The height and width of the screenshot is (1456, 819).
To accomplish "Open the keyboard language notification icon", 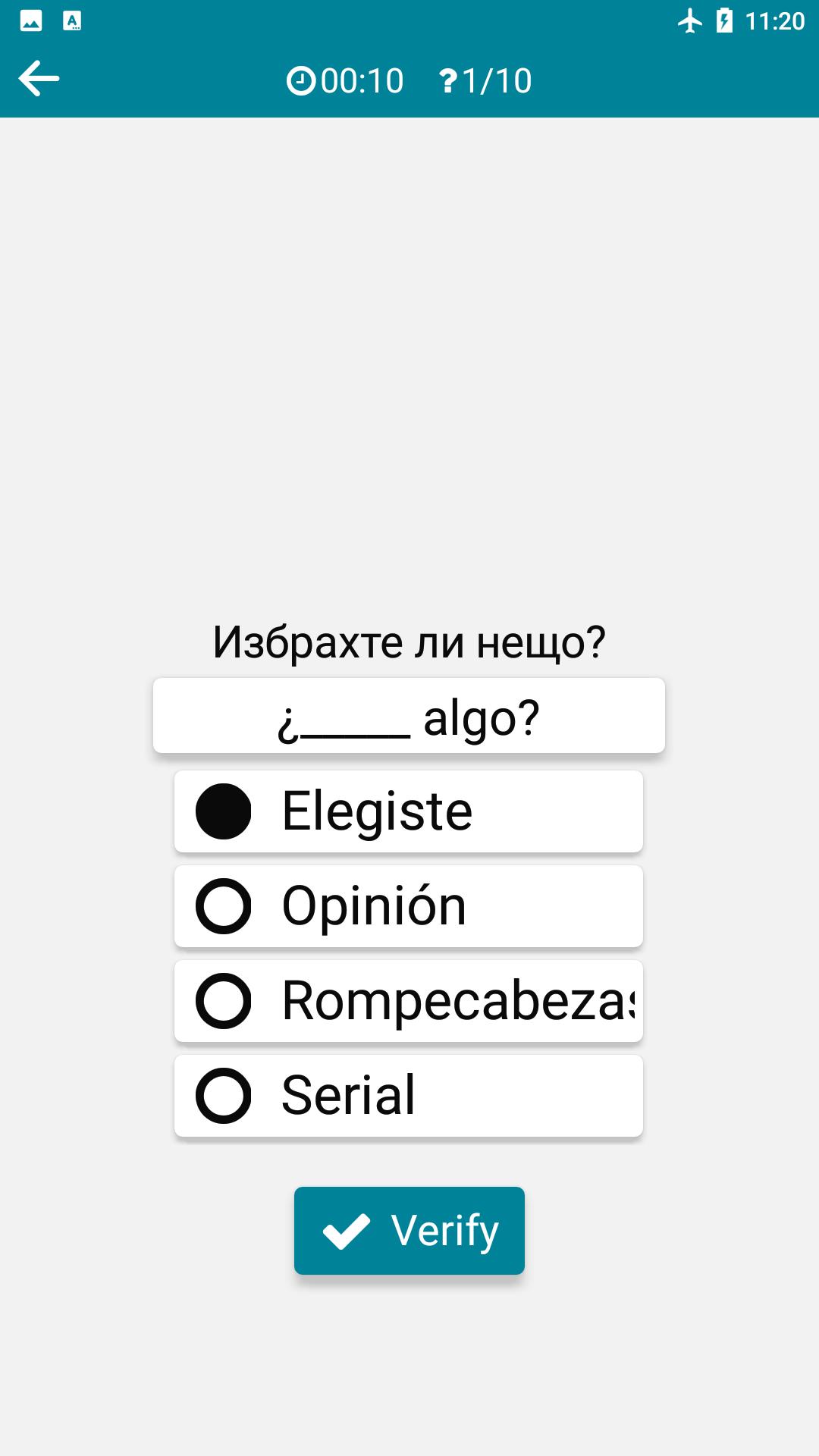I will (72, 21).
